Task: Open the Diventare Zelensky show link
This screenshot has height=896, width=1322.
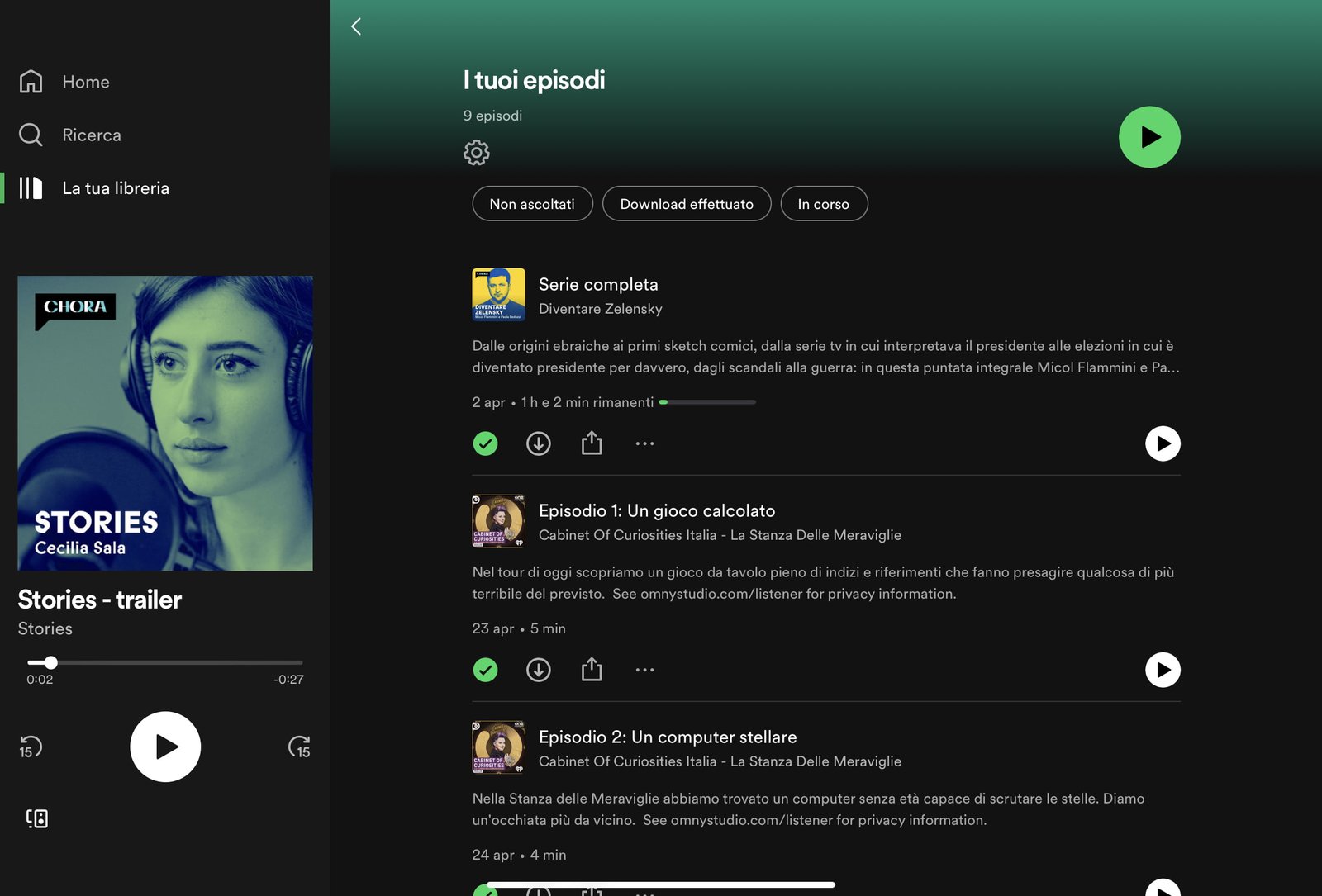Action: click(x=600, y=309)
